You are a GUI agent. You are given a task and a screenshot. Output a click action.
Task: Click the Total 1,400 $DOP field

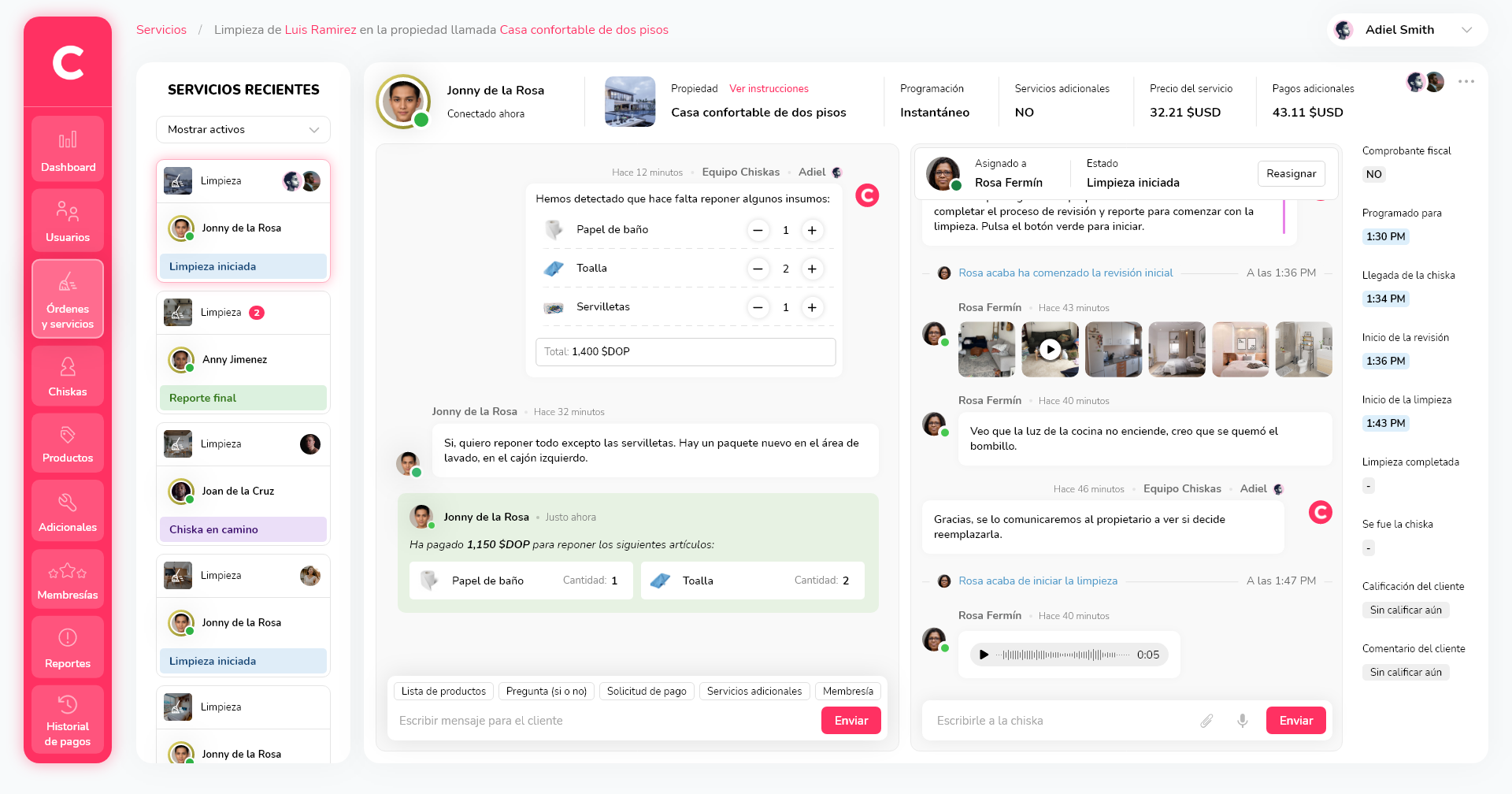pos(685,352)
